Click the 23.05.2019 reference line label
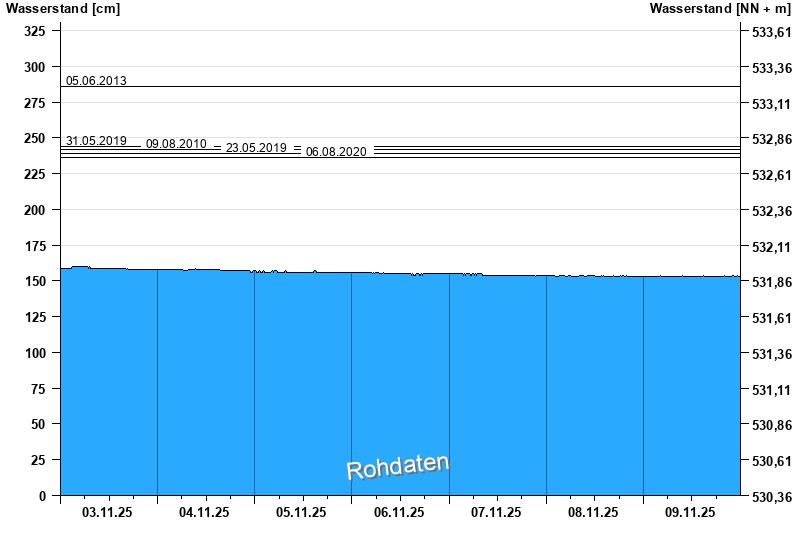 [x=256, y=148]
